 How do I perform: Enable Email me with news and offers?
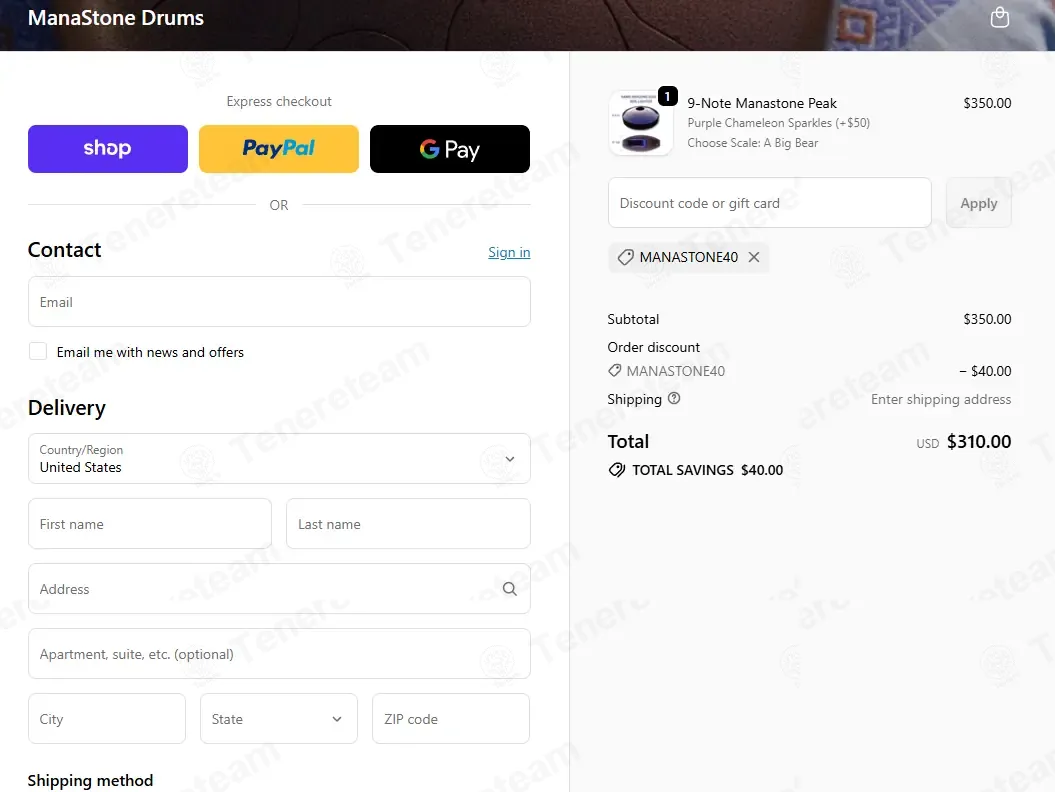[x=38, y=351]
